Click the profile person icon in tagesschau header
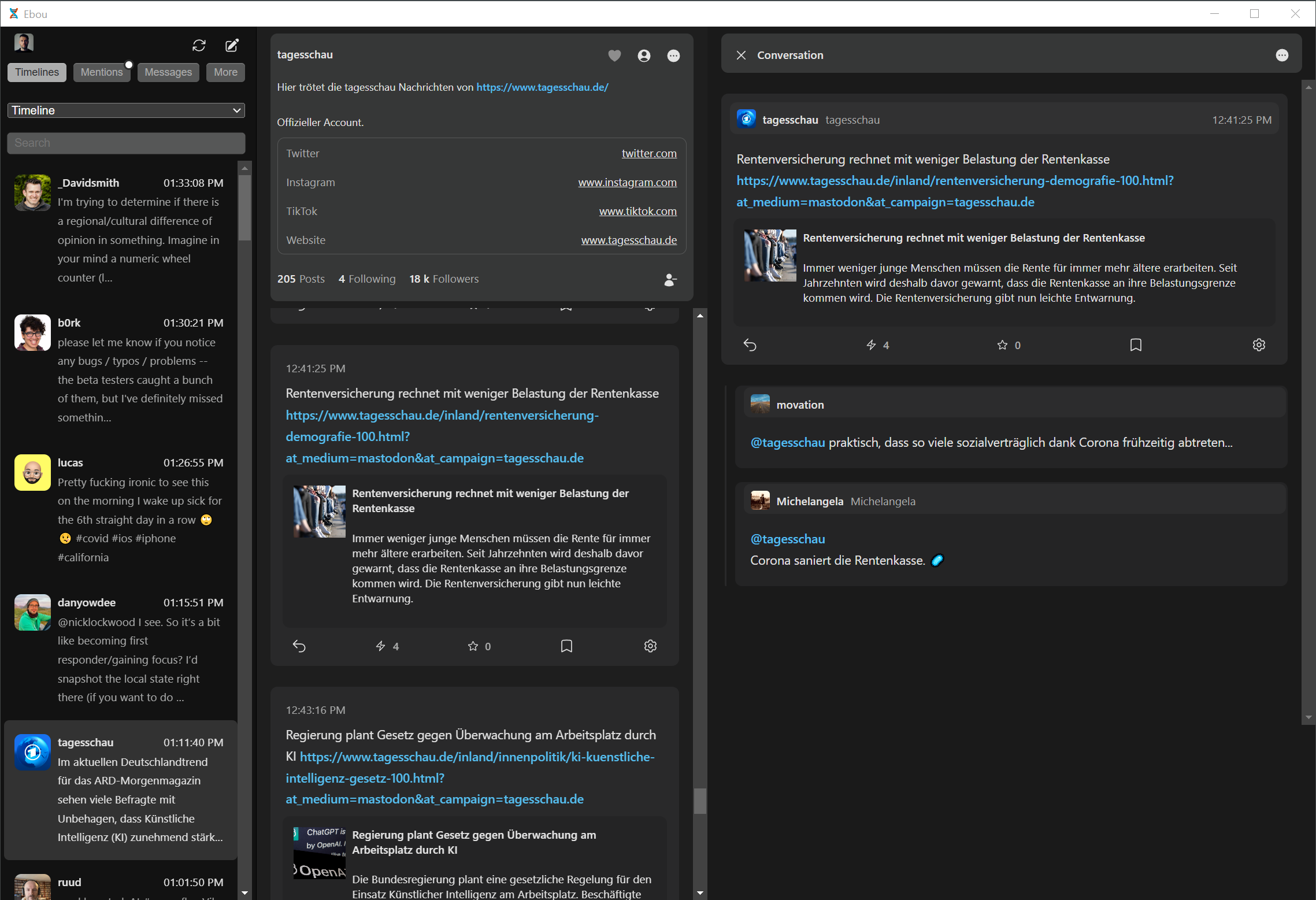 click(644, 55)
